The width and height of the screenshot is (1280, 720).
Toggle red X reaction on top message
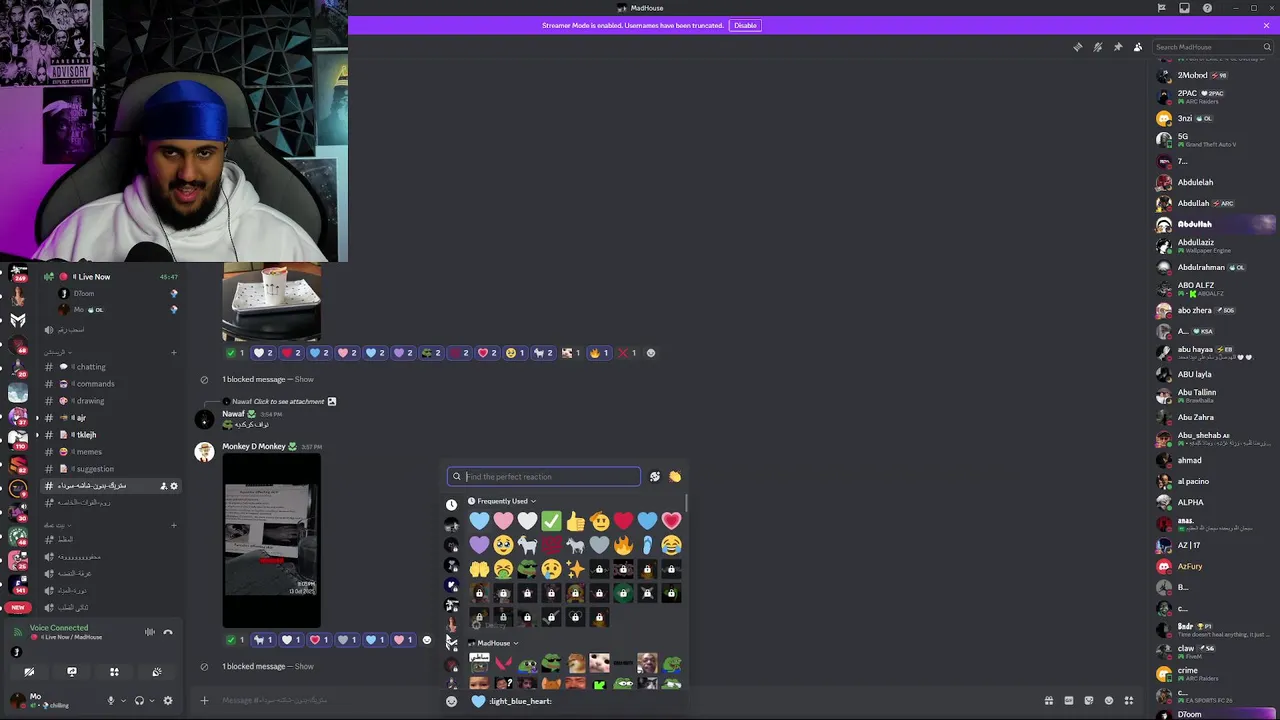[x=627, y=353]
